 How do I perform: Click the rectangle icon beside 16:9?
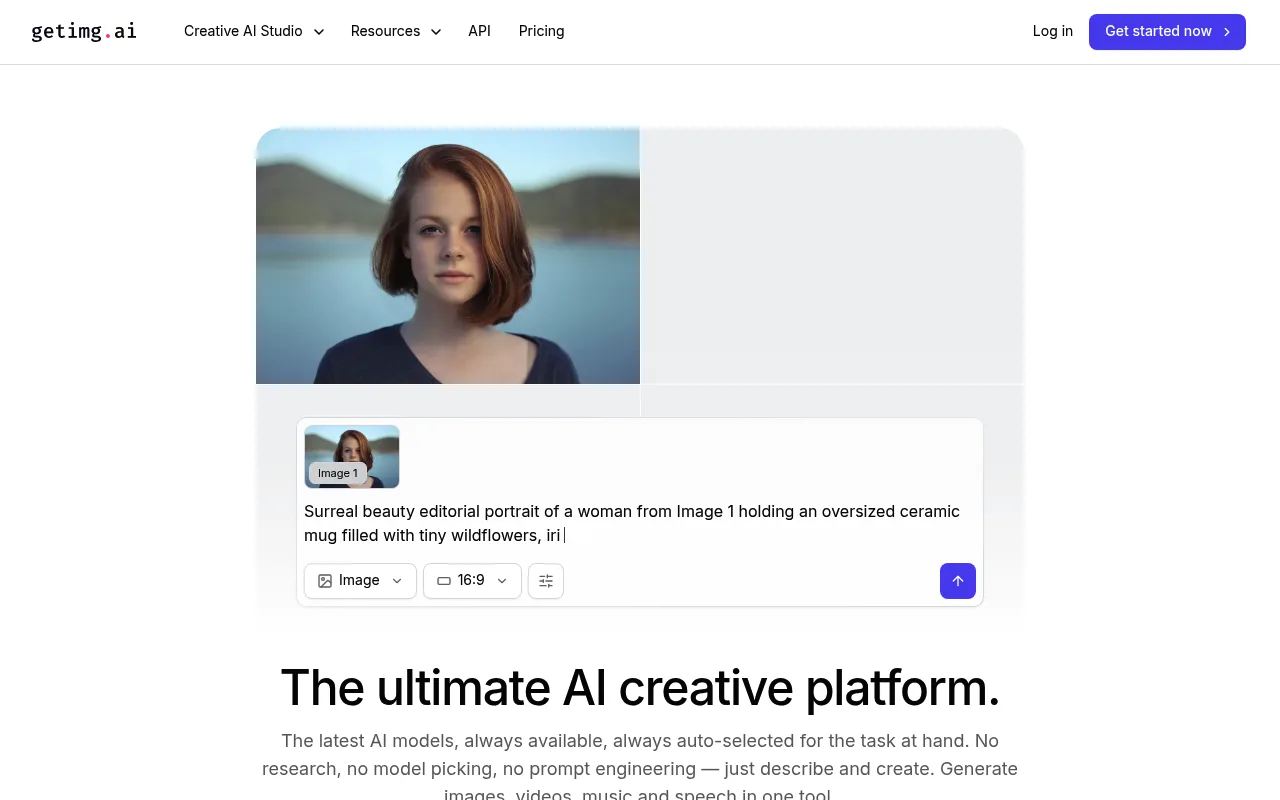[444, 581]
